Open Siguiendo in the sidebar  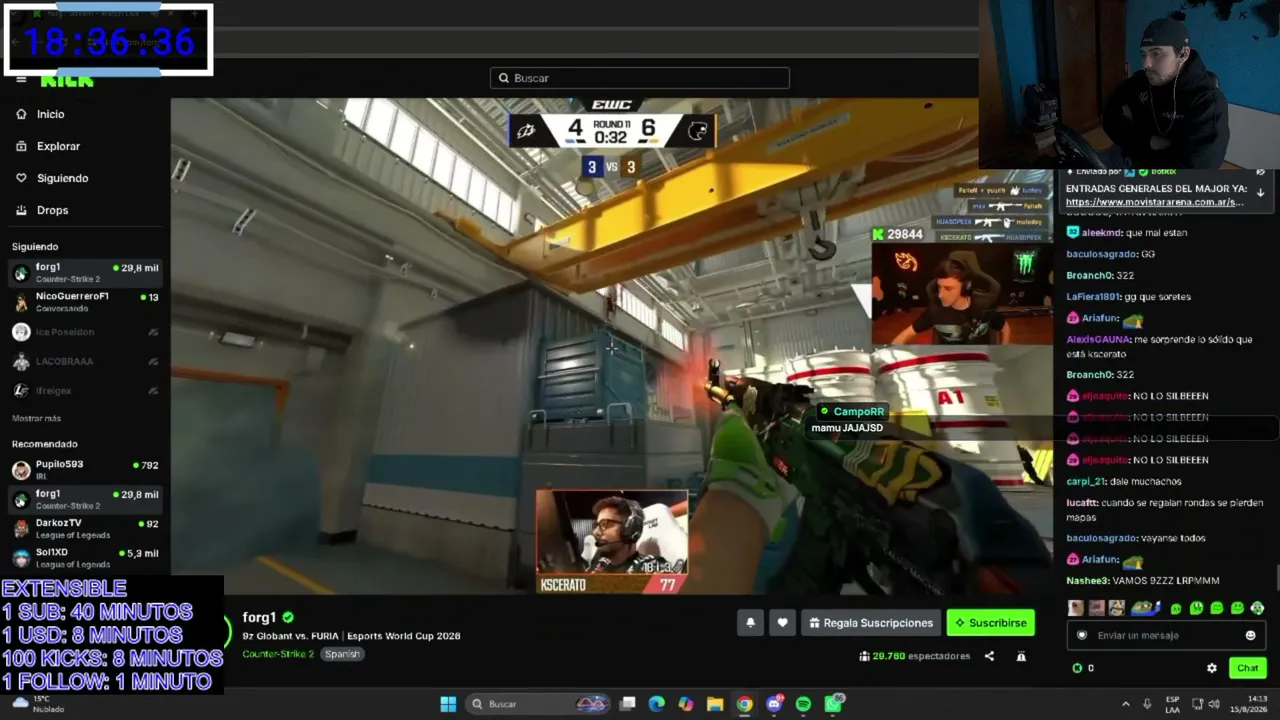click(62, 178)
